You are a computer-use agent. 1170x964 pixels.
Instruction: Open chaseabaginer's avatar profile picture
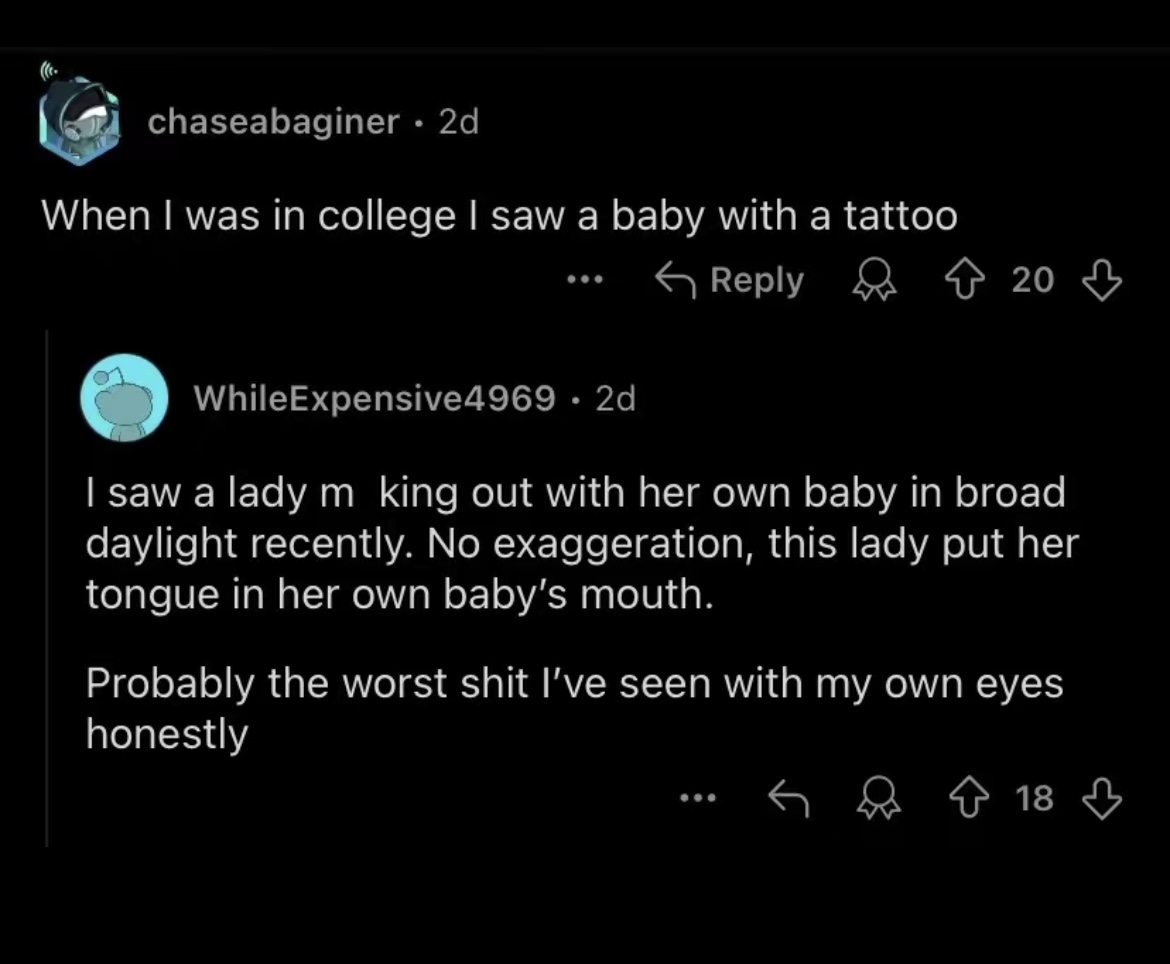click(80, 122)
